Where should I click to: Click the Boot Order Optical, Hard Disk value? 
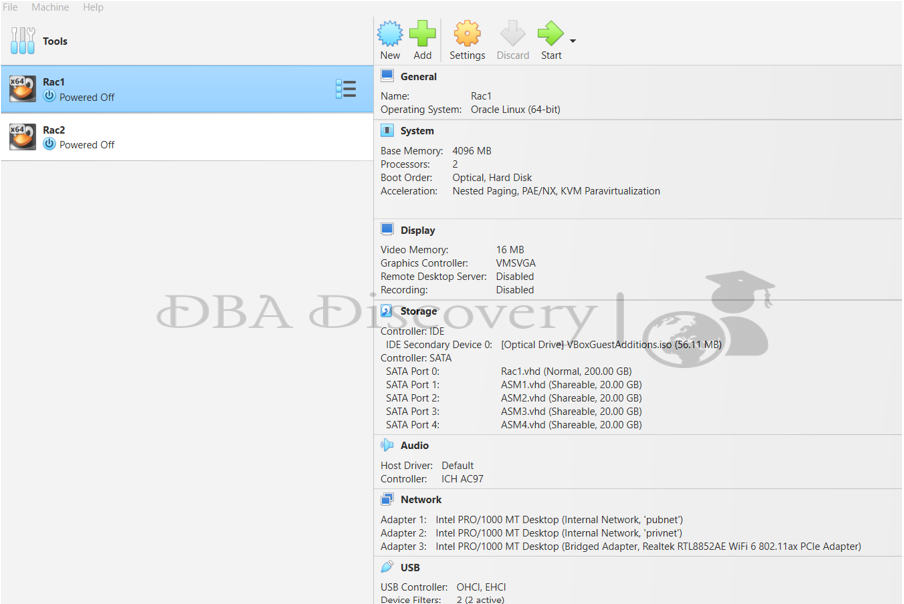click(492, 178)
